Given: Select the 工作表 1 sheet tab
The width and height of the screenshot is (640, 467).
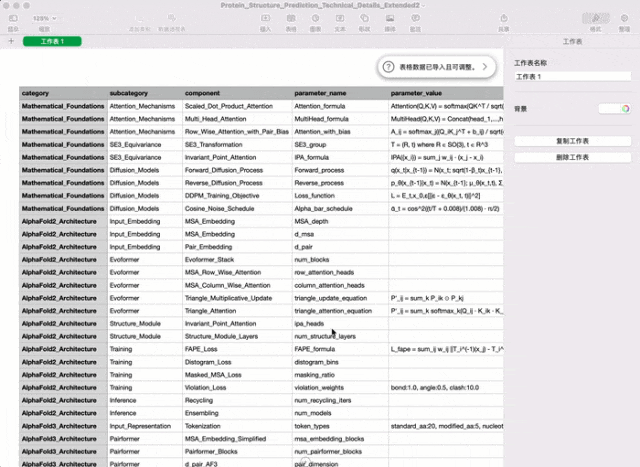Looking at the screenshot, I should click(52, 41).
